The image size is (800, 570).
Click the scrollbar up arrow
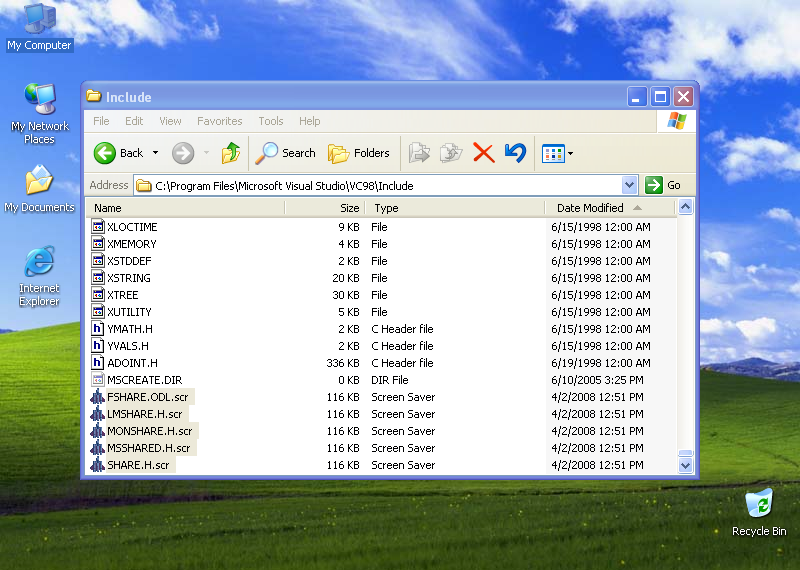[x=685, y=207]
